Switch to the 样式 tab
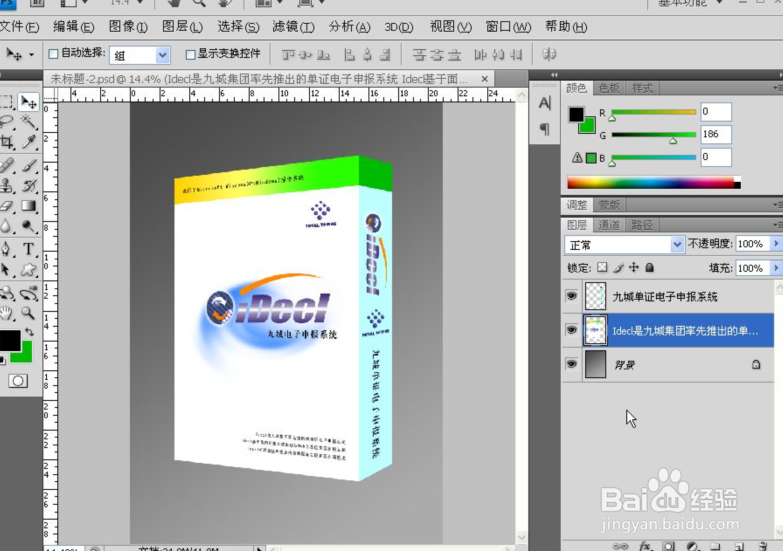 pyautogui.click(x=642, y=88)
